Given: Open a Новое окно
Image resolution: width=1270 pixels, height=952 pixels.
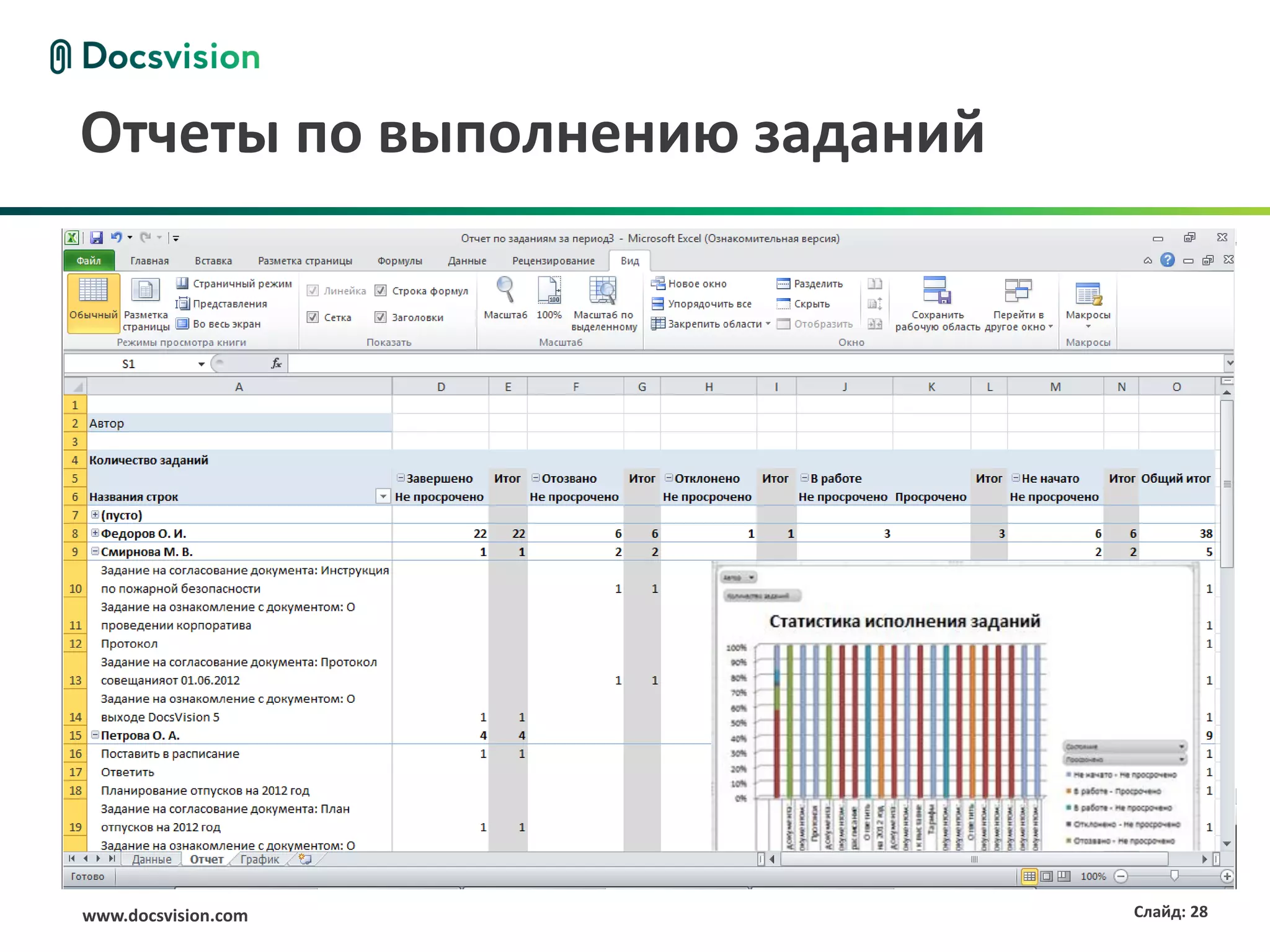Looking at the screenshot, I should coord(689,283).
